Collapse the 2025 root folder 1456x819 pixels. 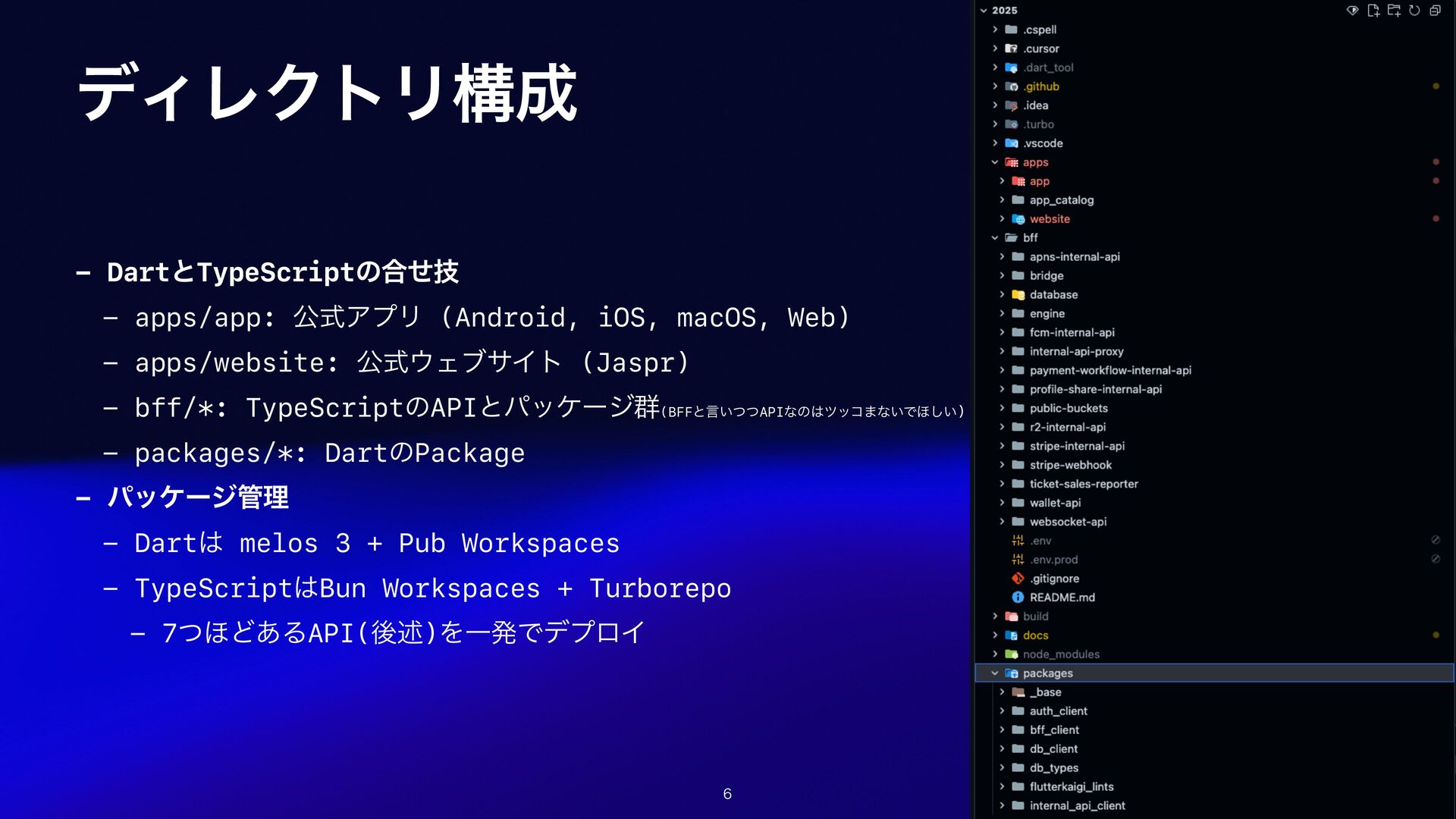click(x=984, y=11)
